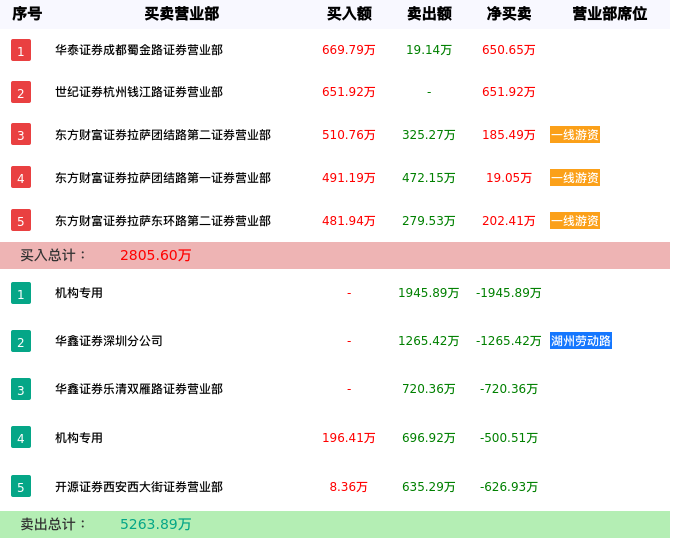Click the red rank 2 badge beside 世纪证券
The width and height of the screenshot is (676, 540).
tap(21, 92)
